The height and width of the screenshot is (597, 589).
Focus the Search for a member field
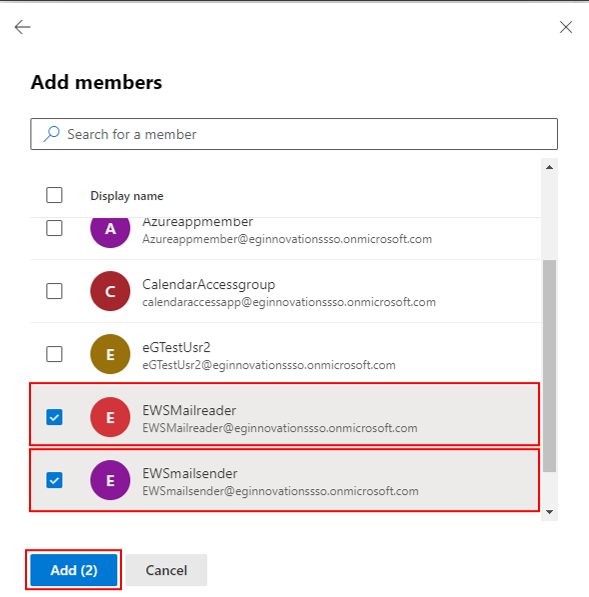(294, 134)
